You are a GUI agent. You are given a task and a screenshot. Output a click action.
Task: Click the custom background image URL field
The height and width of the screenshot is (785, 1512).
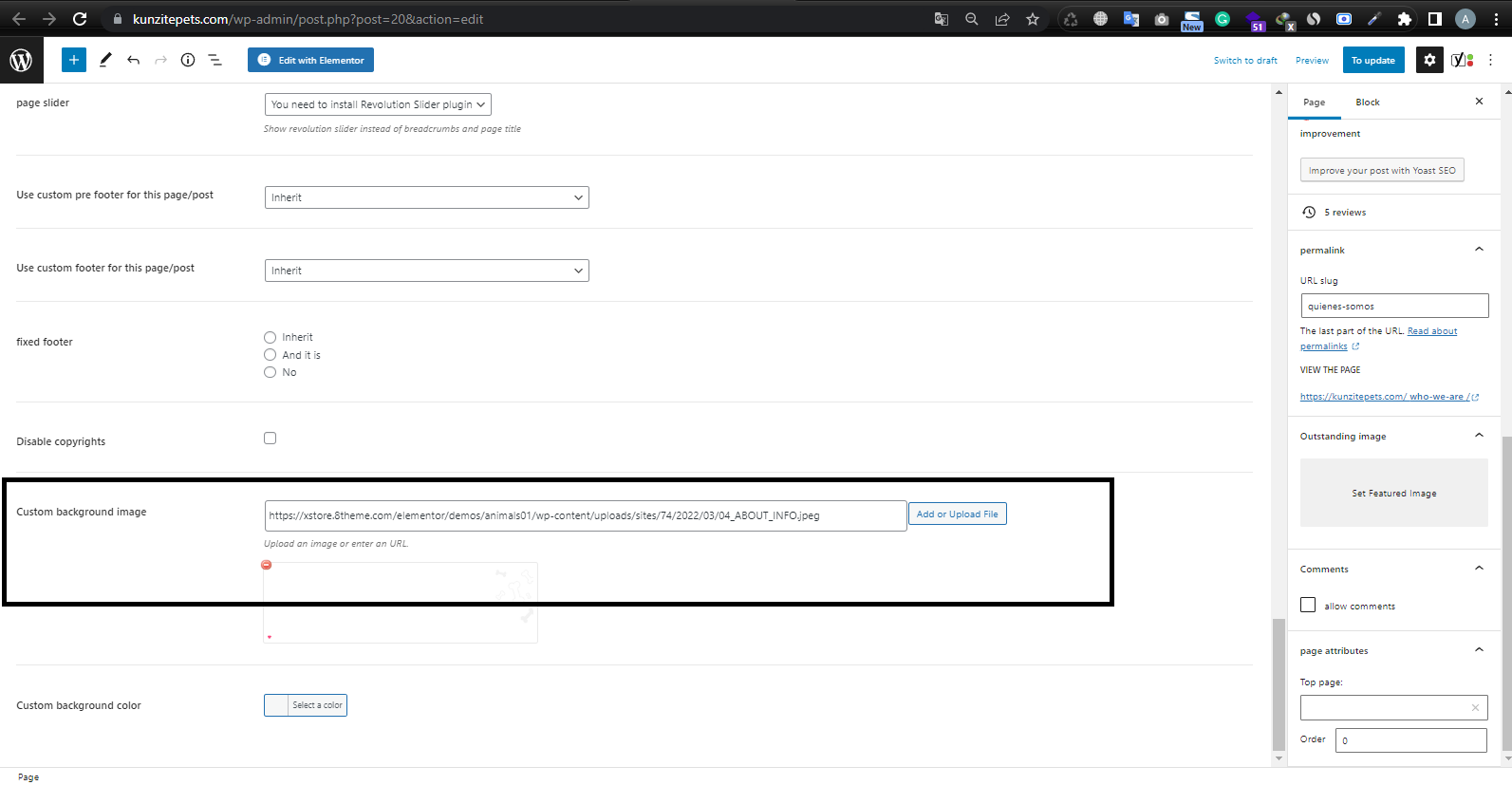coord(586,515)
